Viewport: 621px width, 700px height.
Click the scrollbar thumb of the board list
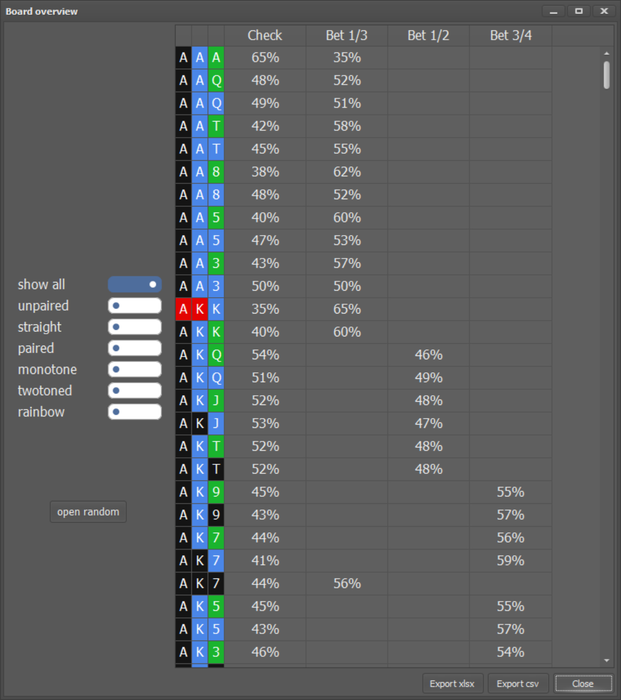coord(606,75)
